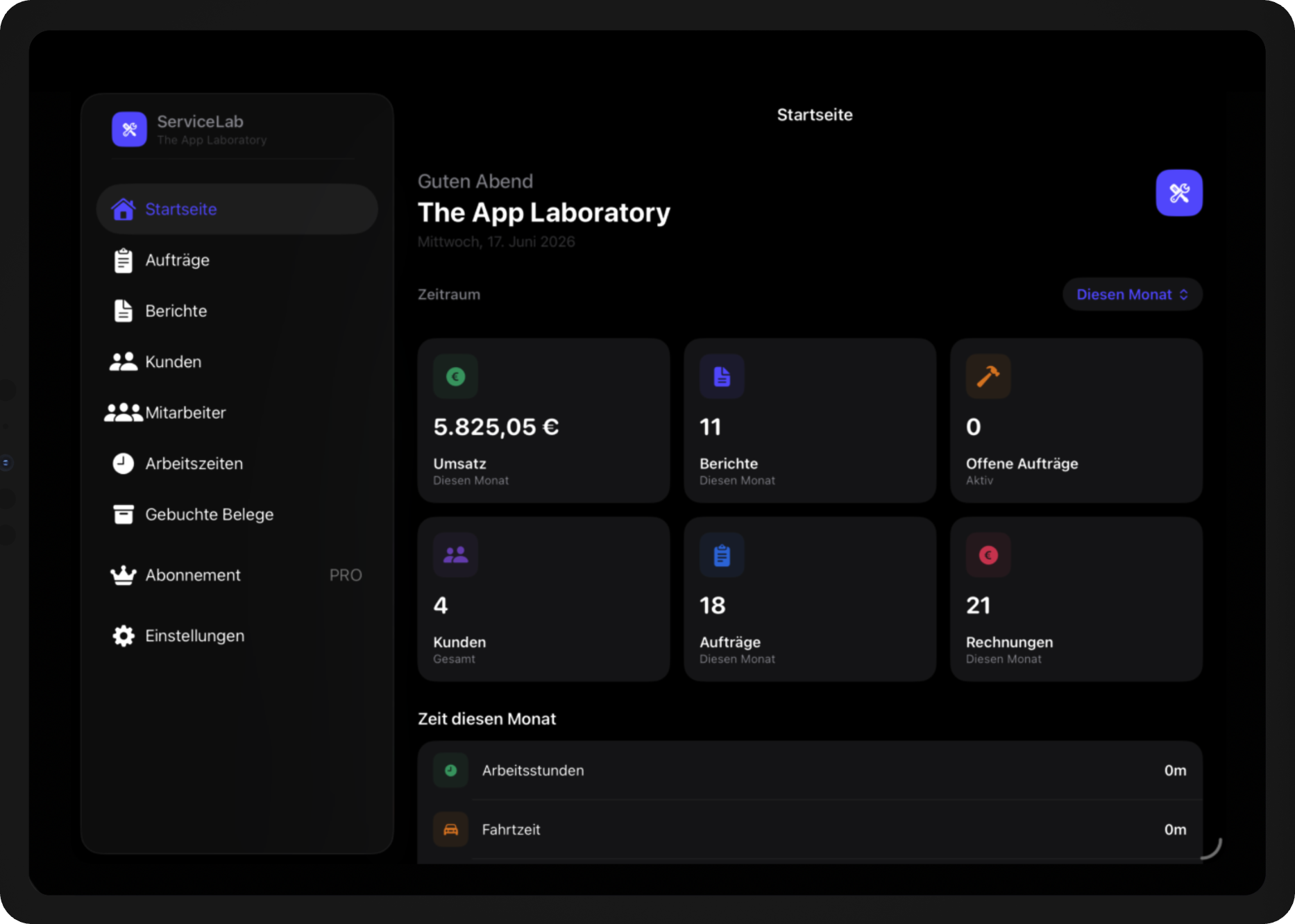The width and height of the screenshot is (1295, 924).
Task: Click the green euro icon on Umsatz card
Action: tap(456, 377)
